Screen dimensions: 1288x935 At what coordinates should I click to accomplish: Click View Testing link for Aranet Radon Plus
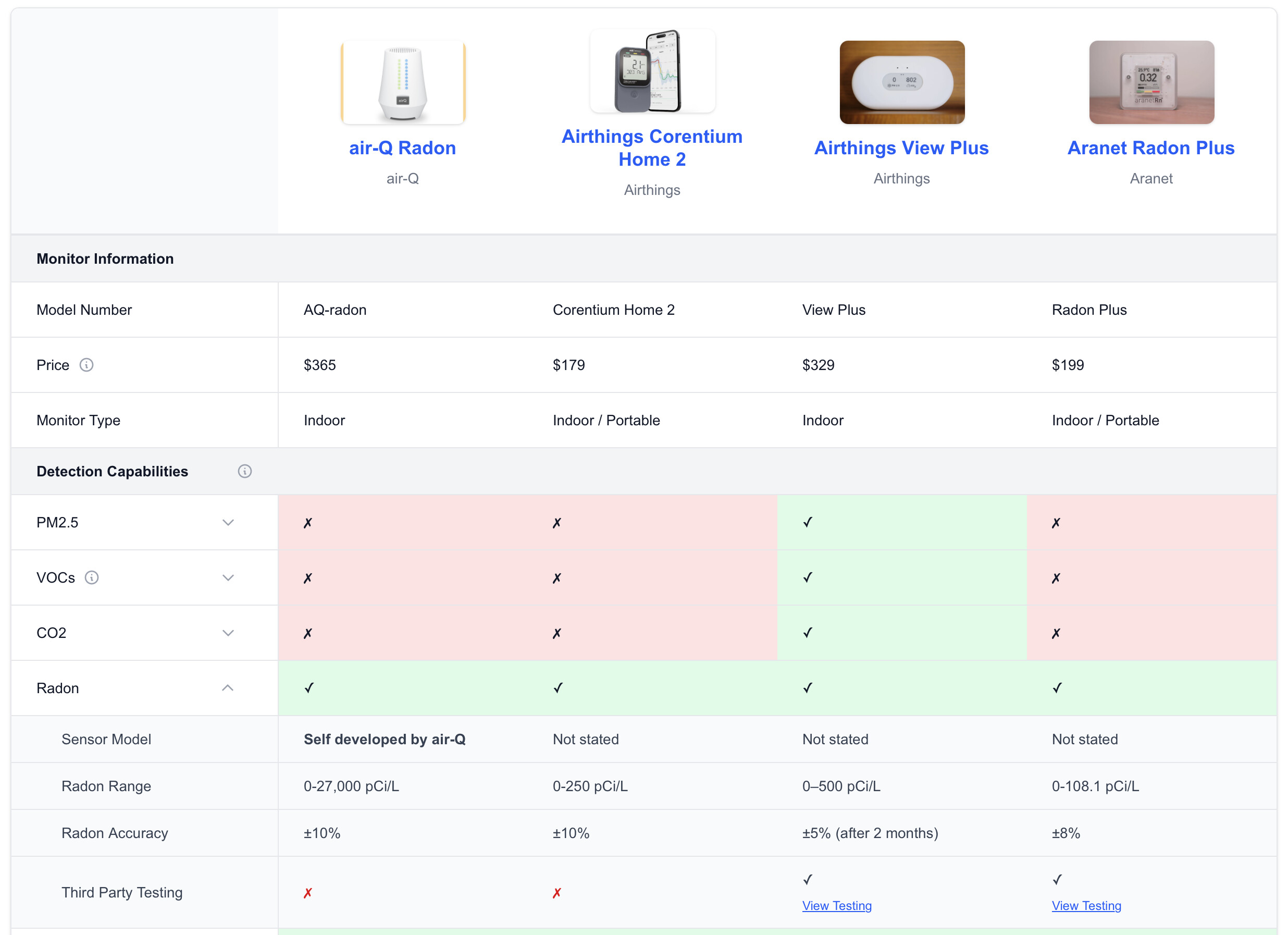pos(1086,905)
